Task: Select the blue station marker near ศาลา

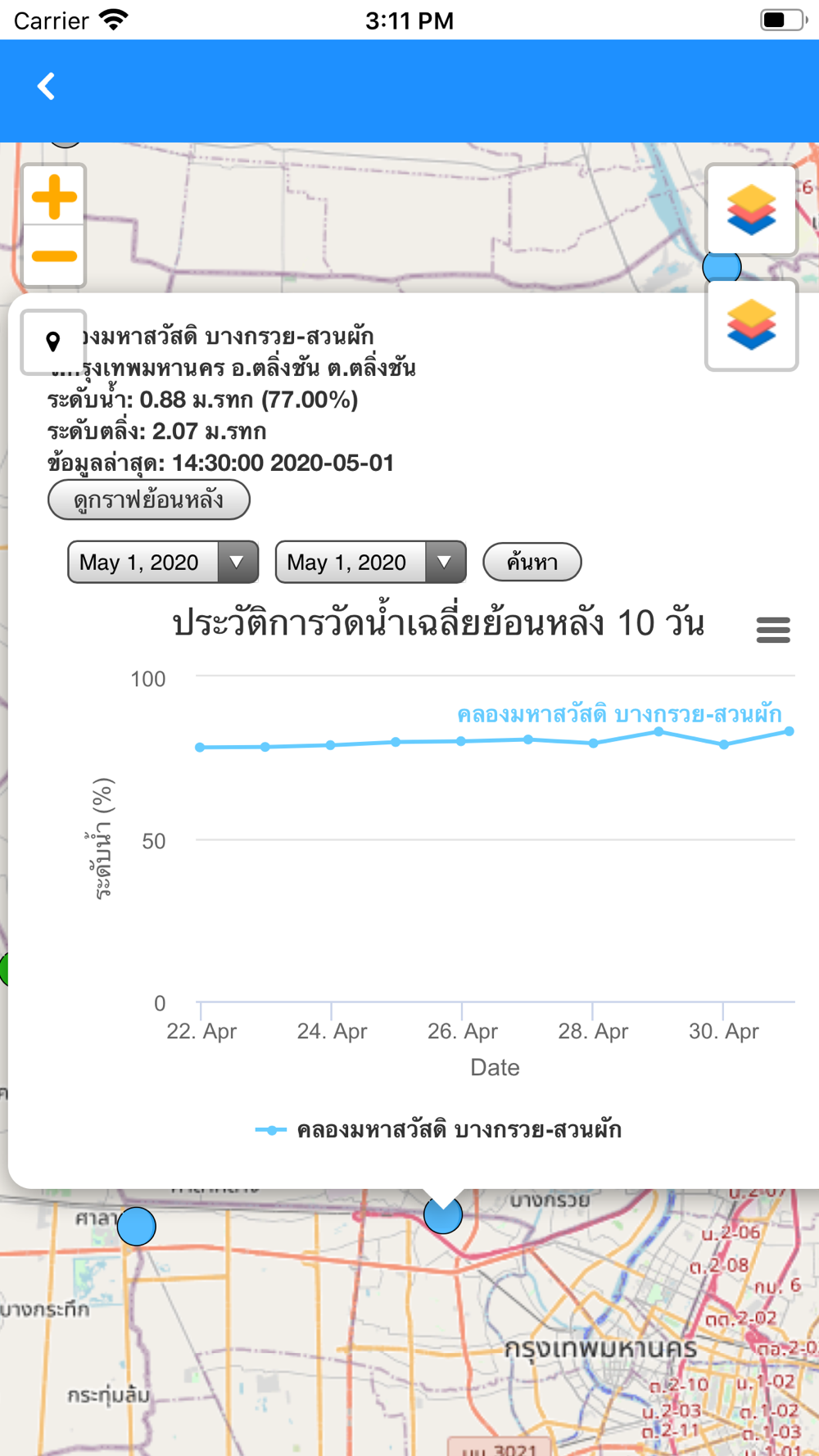Action: pos(137,1226)
